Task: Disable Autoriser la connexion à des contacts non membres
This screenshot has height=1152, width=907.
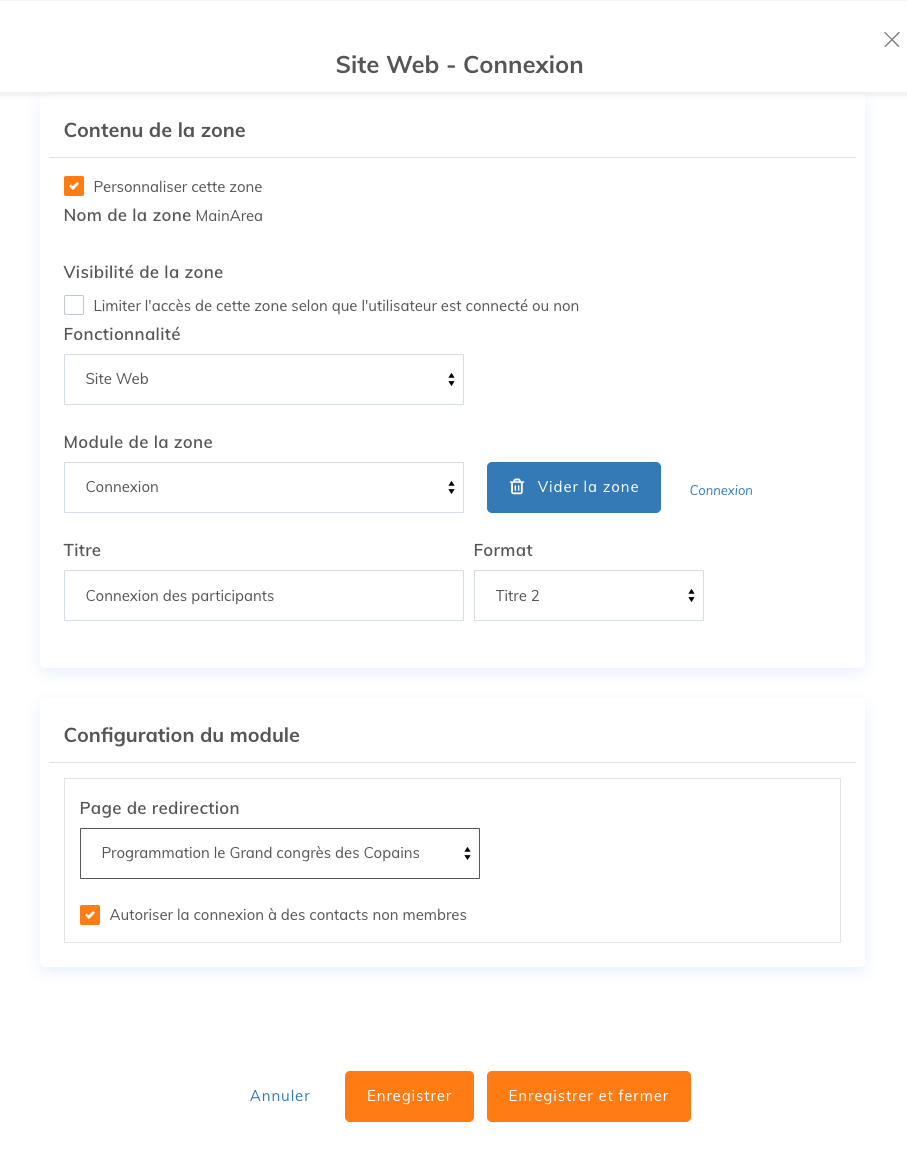Action: click(x=90, y=915)
